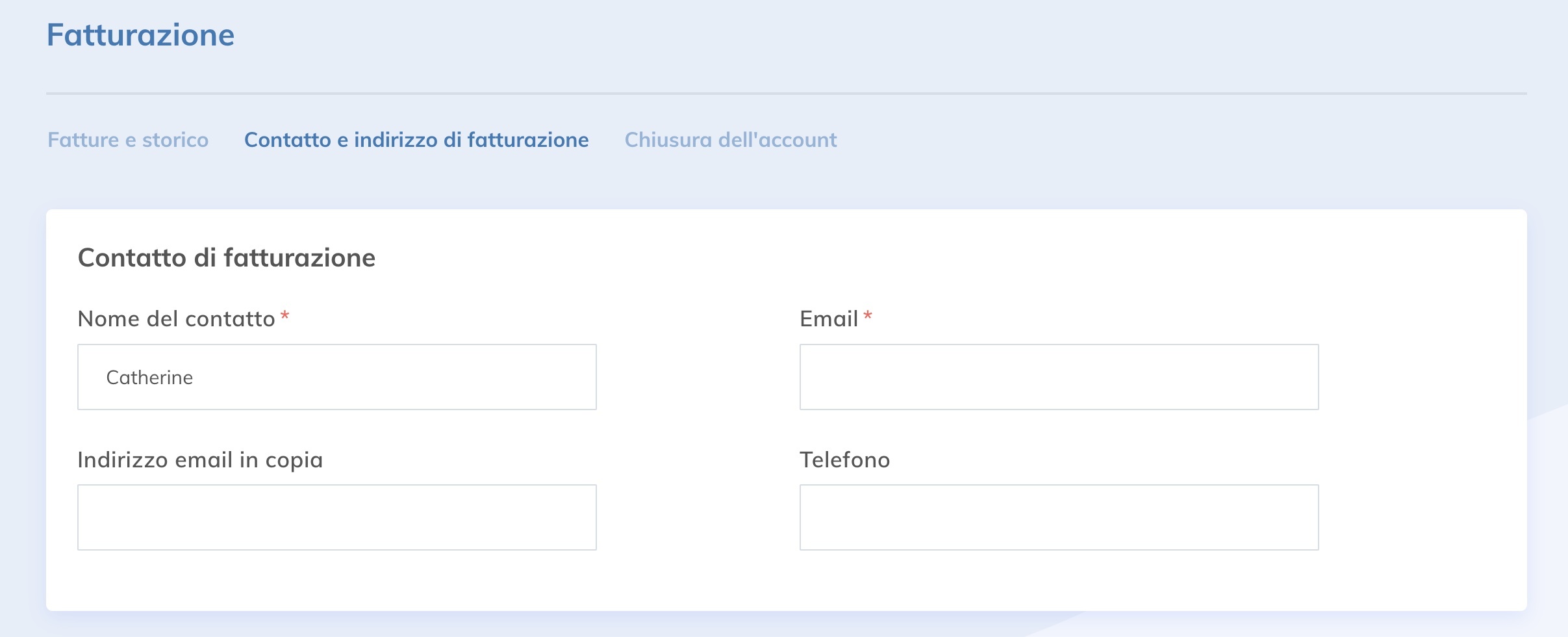The image size is (1568, 637).
Task: Click the Nome del contatto label
Action: (177, 318)
